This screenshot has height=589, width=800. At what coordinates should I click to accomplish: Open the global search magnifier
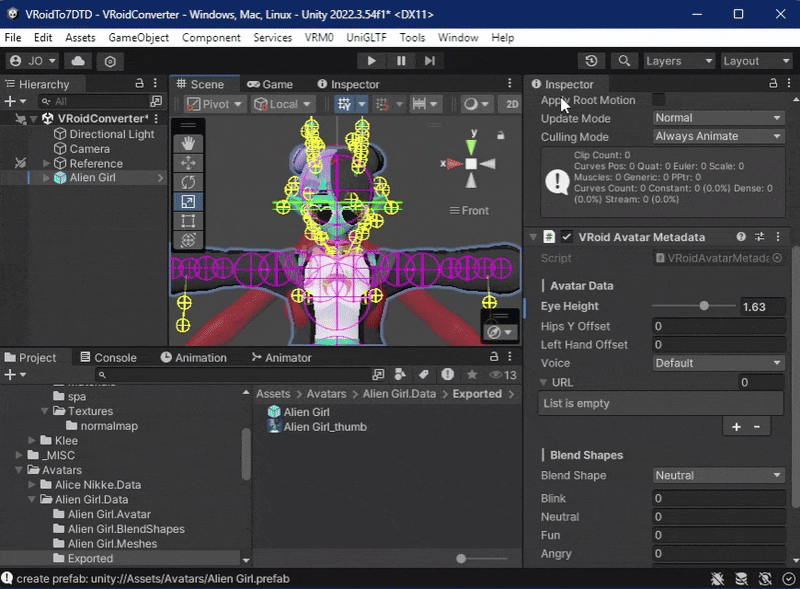[623, 61]
